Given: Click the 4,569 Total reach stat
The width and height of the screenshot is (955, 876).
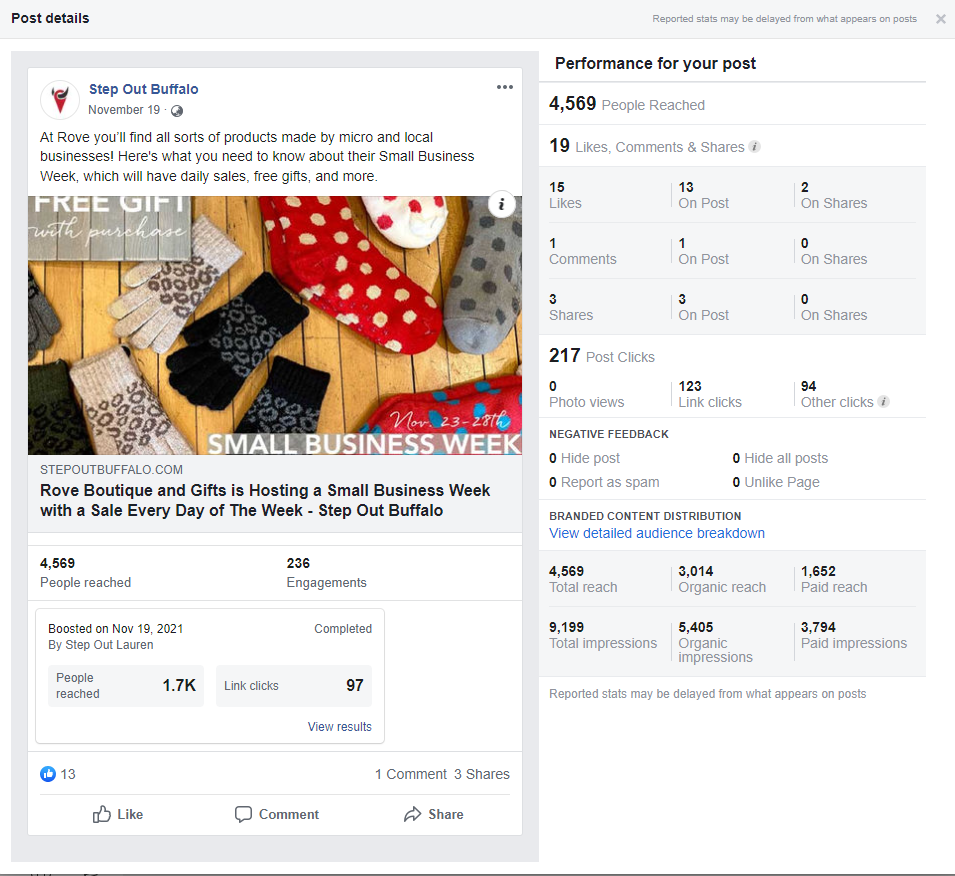Looking at the screenshot, I should (583, 579).
